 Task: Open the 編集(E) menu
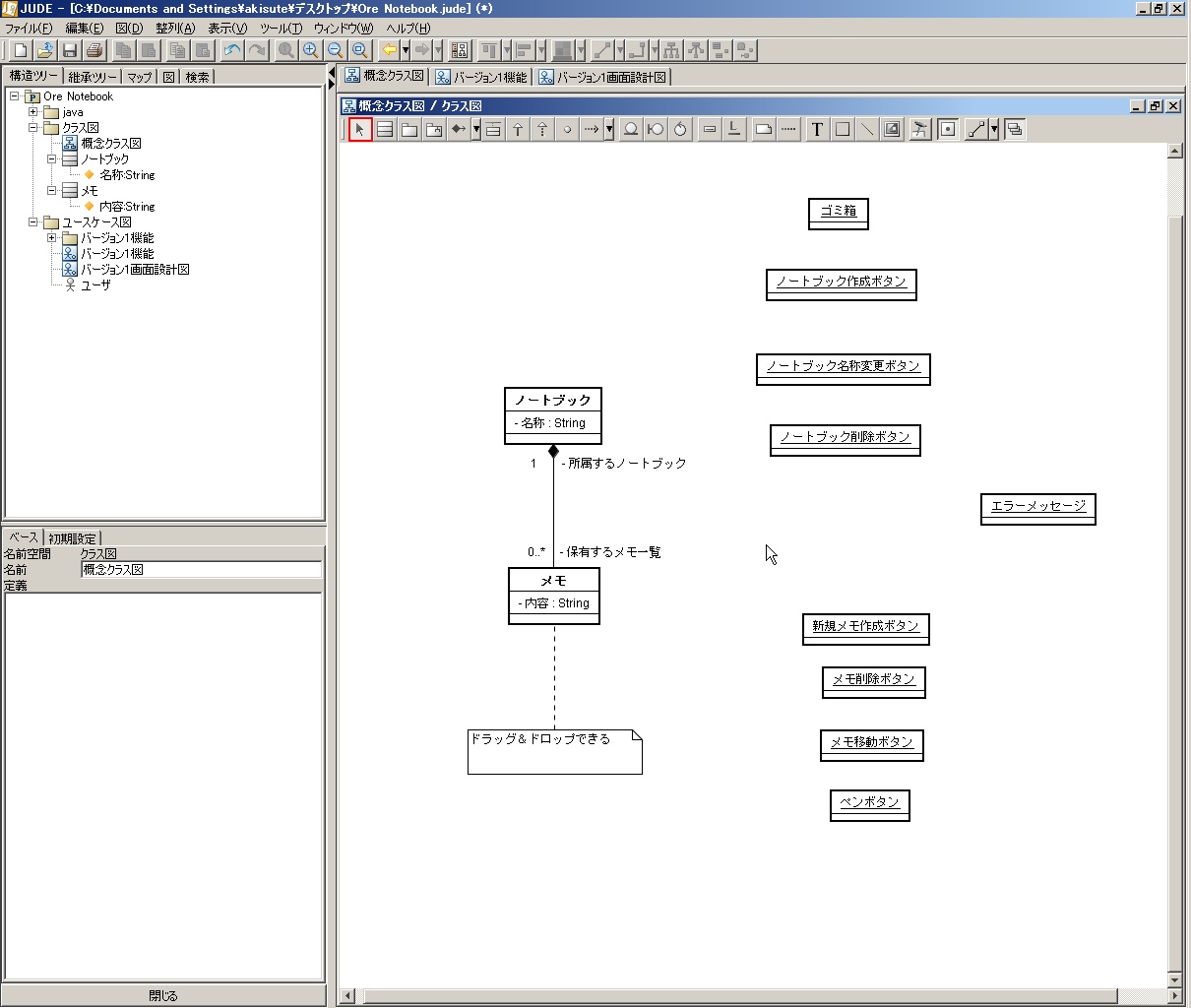pyautogui.click(x=85, y=28)
